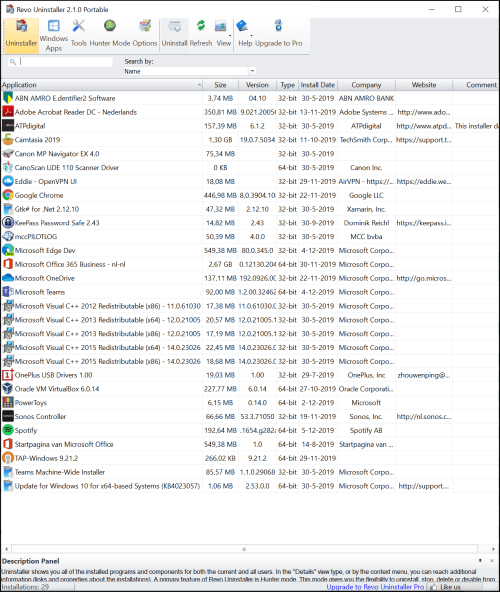Screen dimensions: 500x592
Task: Select CanoScan LiDE 110 Scanner Driver row
Action: (249, 168)
